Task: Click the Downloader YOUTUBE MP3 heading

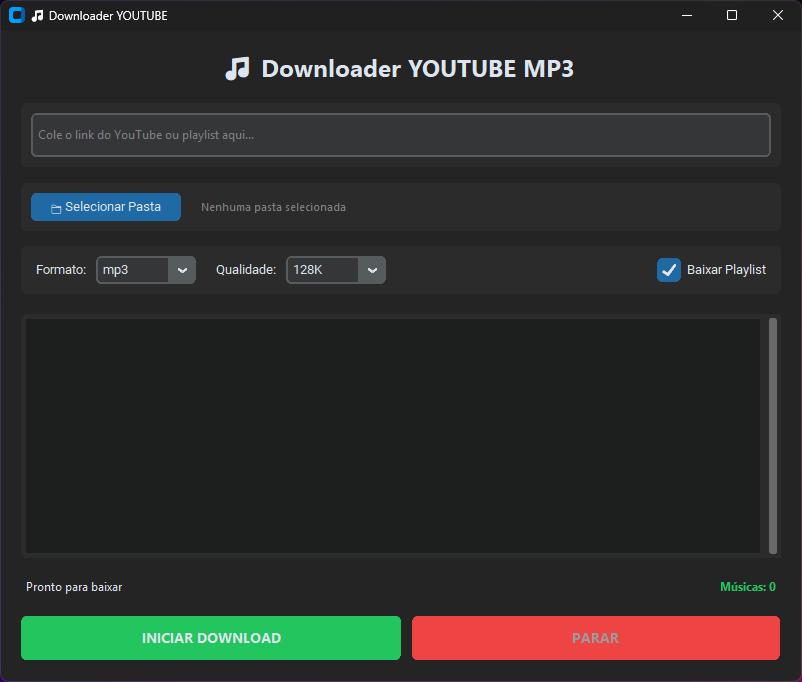Action: (417, 69)
